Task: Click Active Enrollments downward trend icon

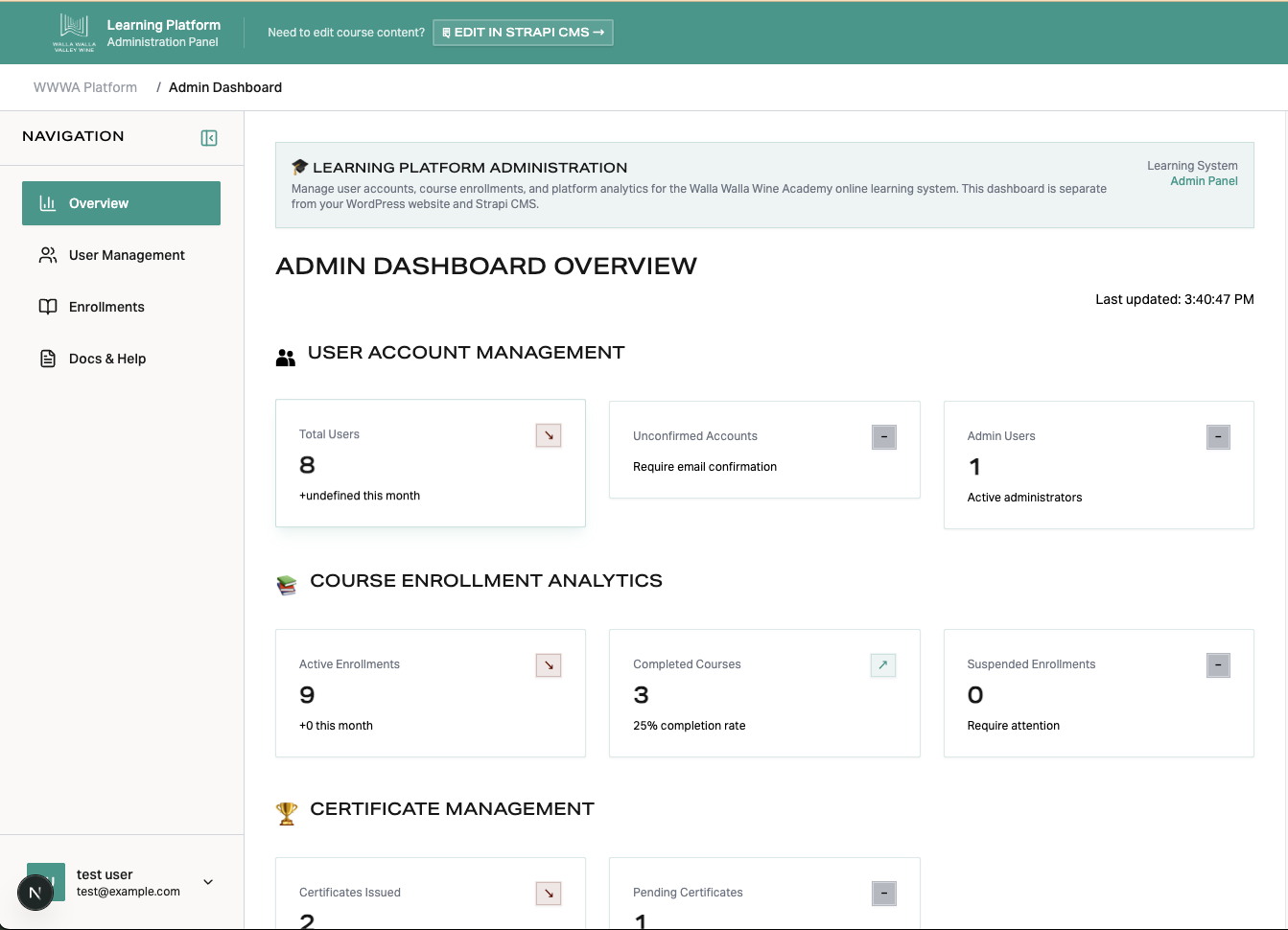Action: tap(549, 665)
